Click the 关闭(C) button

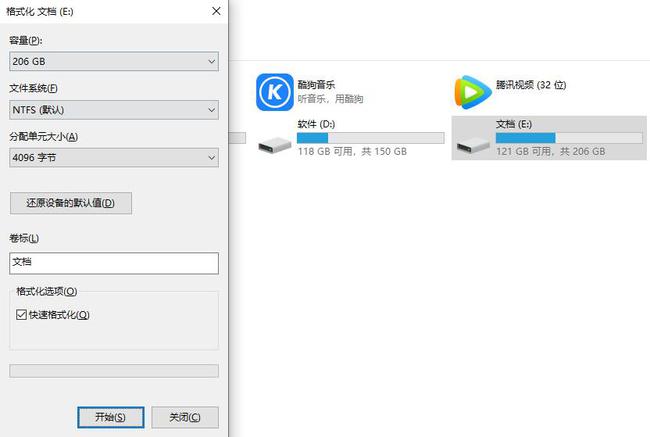coord(185,417)
